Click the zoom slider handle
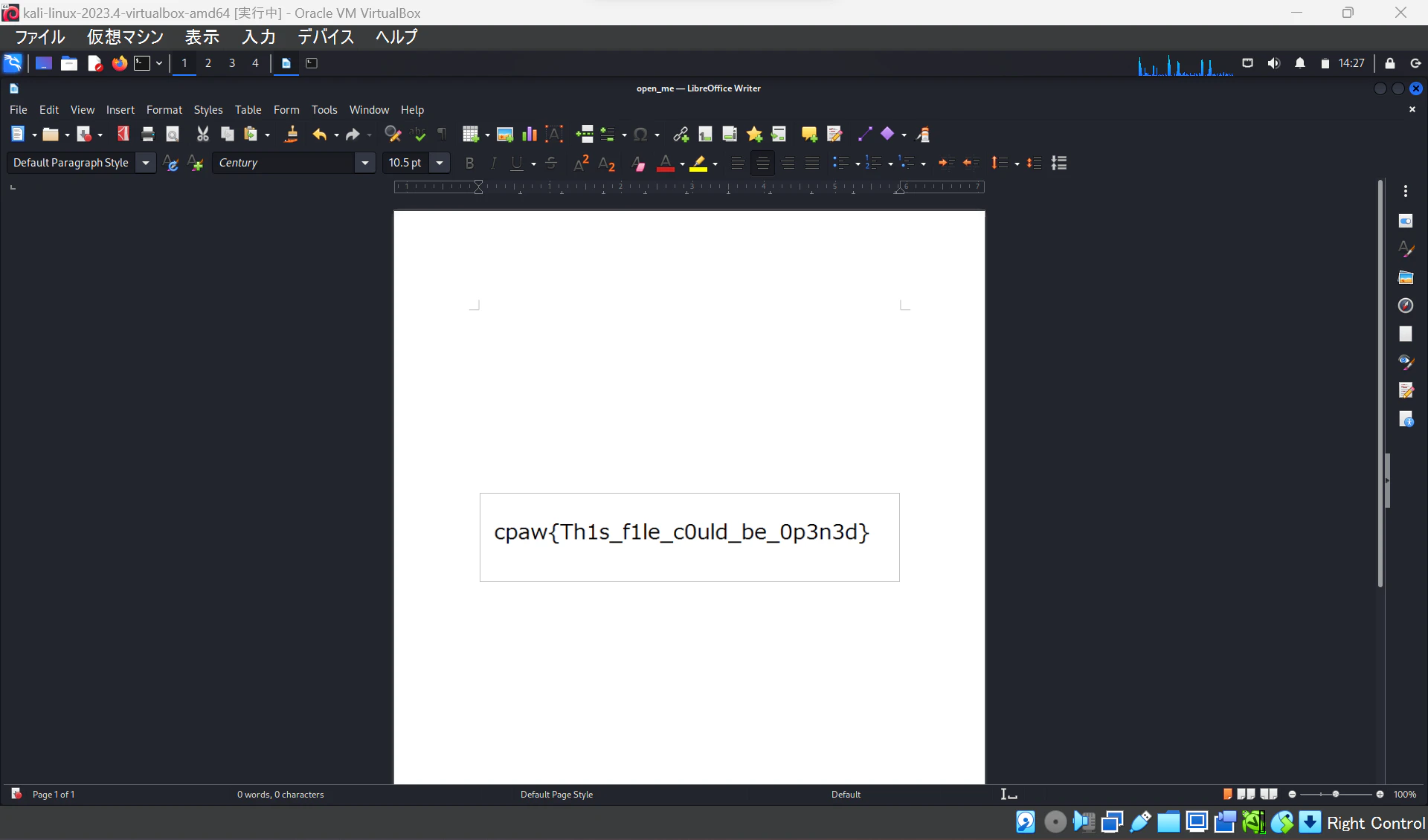 pos(1335,794)
